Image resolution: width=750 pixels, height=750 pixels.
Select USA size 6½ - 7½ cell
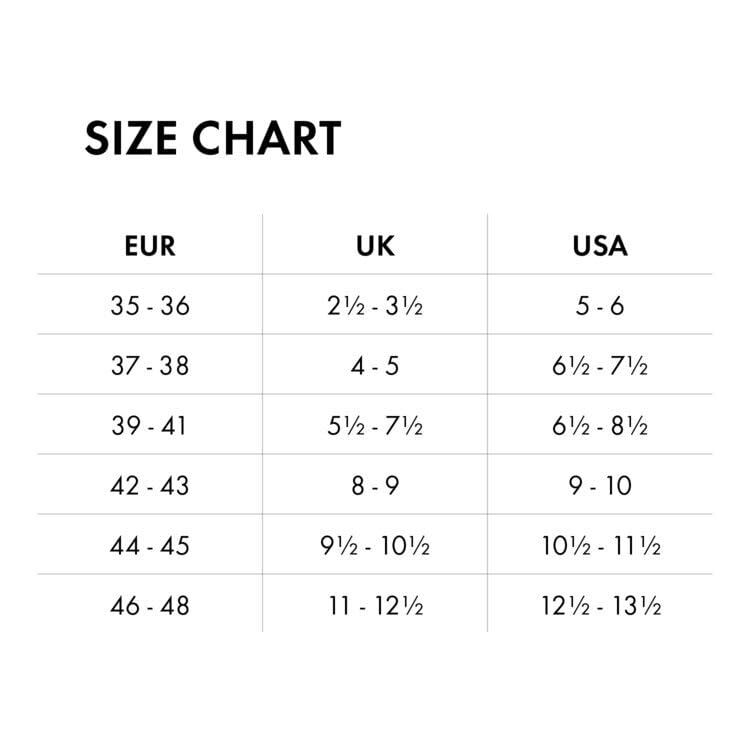[600, 366]
